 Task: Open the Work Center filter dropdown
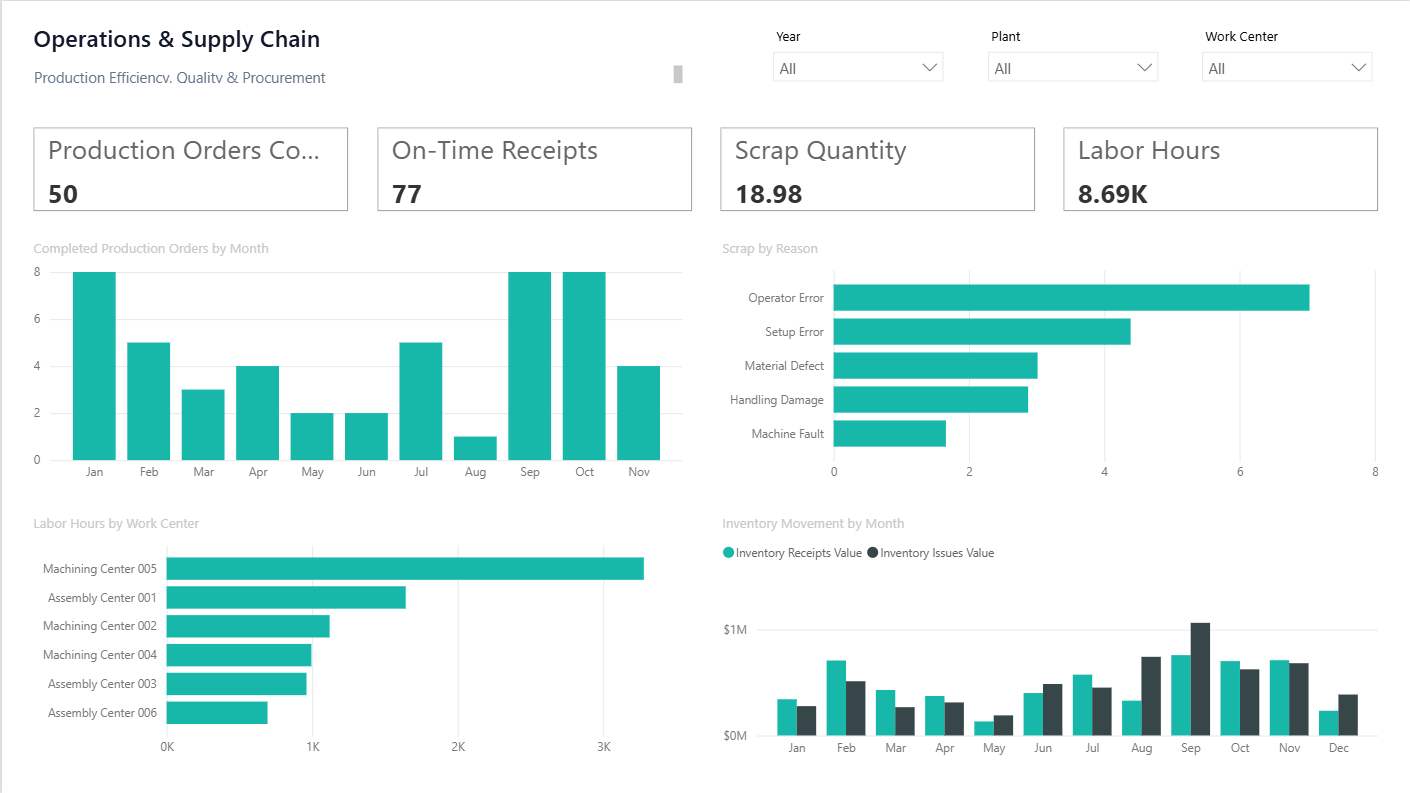(x=1287, y=67)
